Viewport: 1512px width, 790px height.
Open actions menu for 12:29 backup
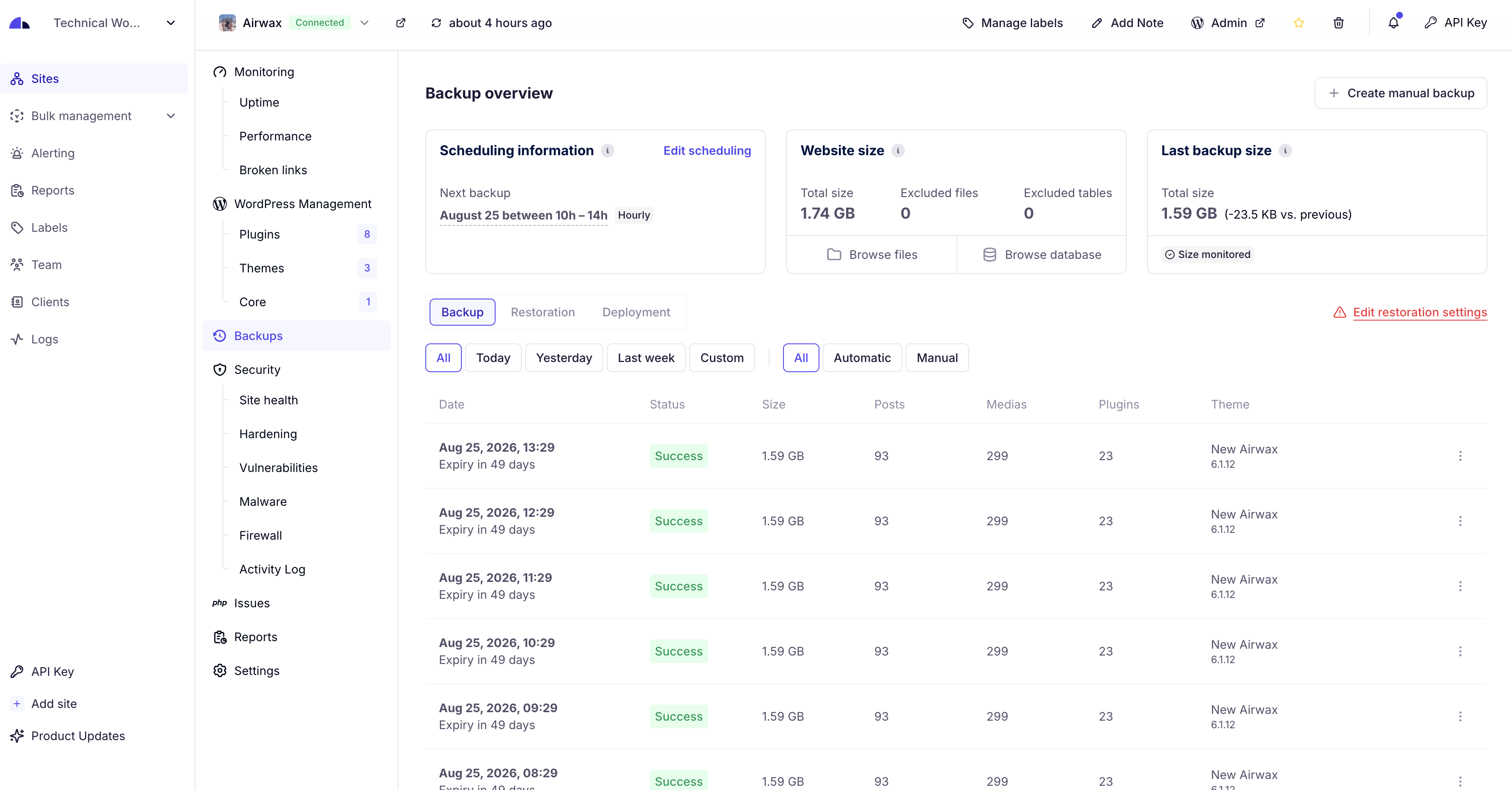(x=1460, y=521)
